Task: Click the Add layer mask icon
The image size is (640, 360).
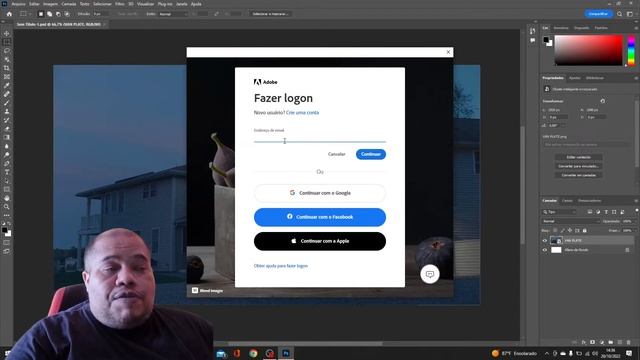Action: 593,342
